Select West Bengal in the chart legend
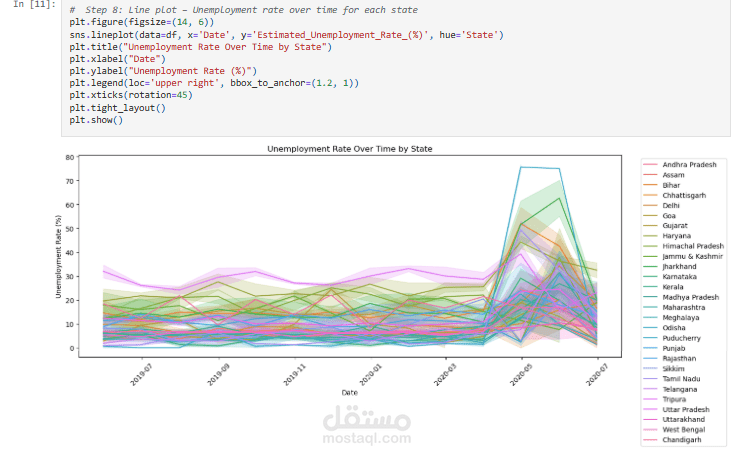This screenshot has height=455, width=735. [683, 430]
